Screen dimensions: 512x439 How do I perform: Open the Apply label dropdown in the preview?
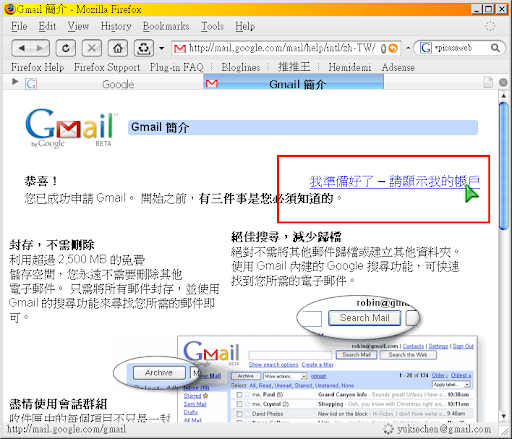[451, 384]
